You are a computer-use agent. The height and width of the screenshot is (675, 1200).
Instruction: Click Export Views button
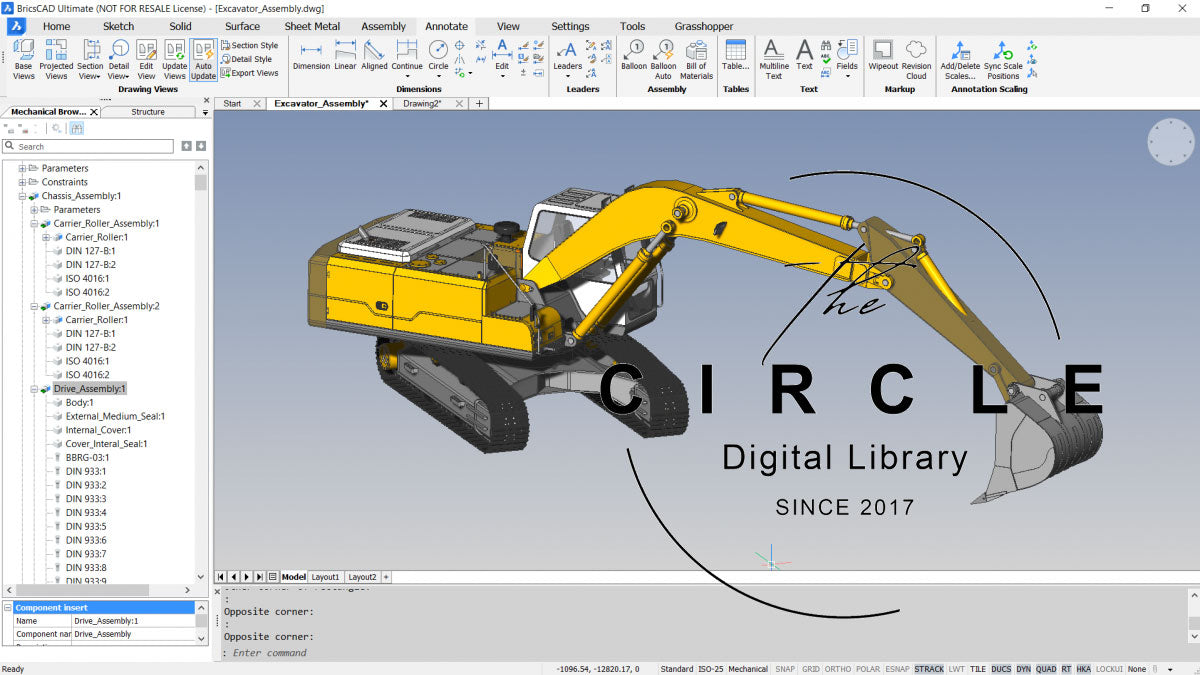[x=249, y=73]
